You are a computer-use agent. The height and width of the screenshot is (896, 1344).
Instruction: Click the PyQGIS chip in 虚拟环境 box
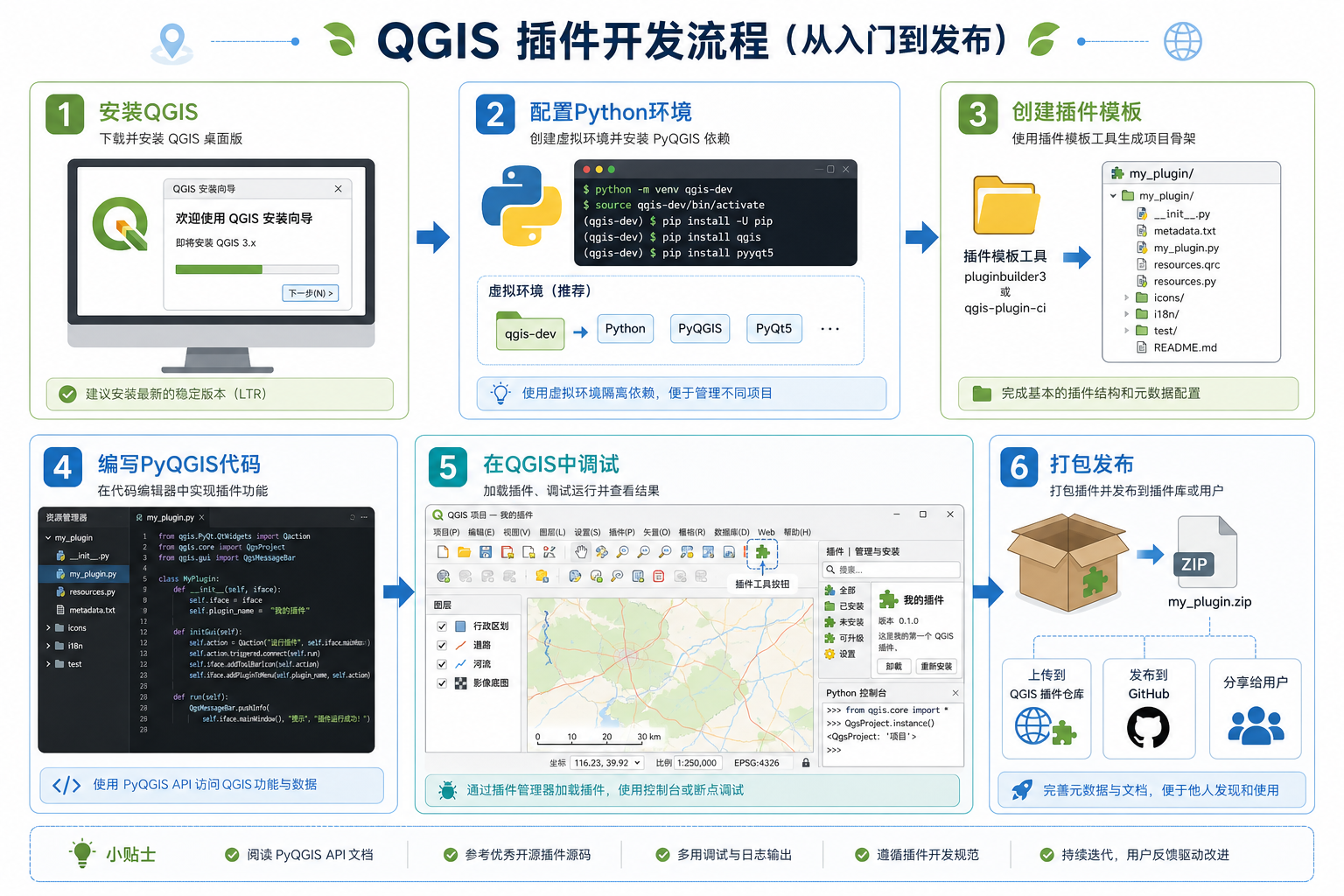click(x=700, y=329)
